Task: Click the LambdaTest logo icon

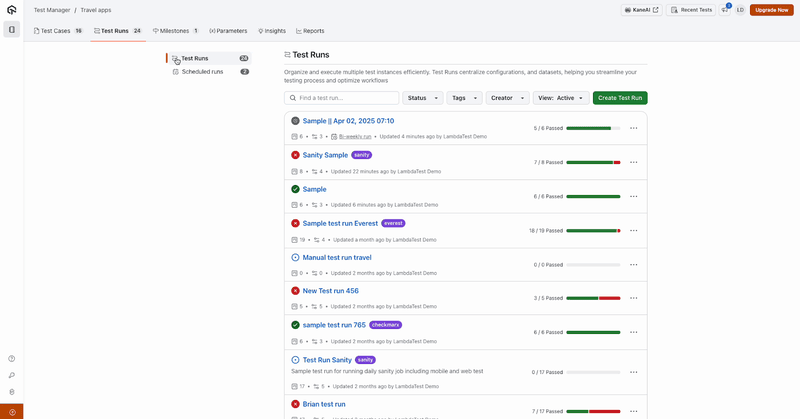Action: coord(11,9)
